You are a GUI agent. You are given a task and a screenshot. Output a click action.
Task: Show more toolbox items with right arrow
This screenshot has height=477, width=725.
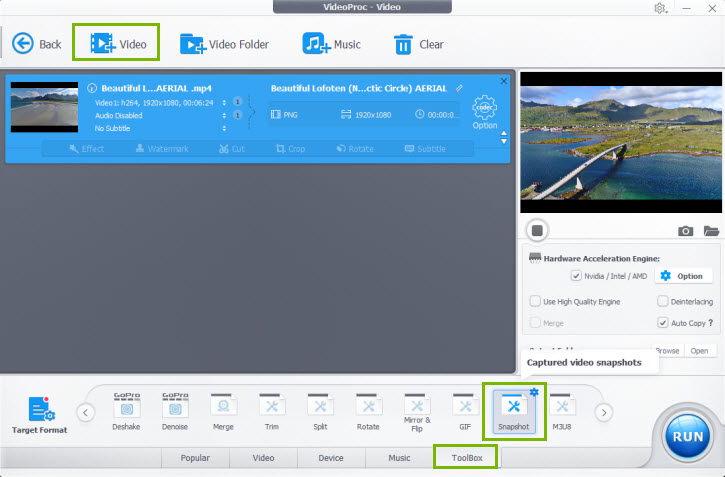604,412
